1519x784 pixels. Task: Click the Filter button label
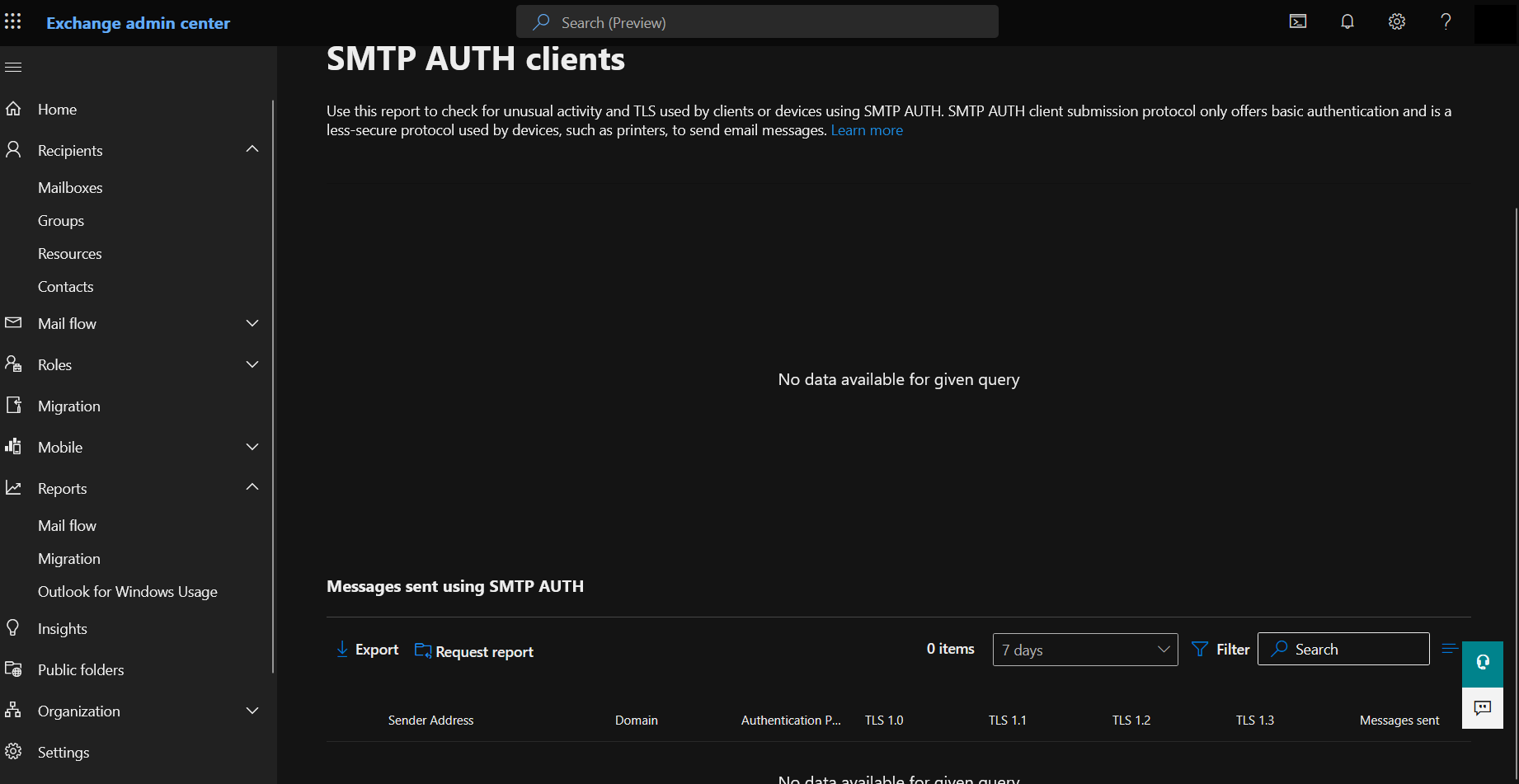1233,650
